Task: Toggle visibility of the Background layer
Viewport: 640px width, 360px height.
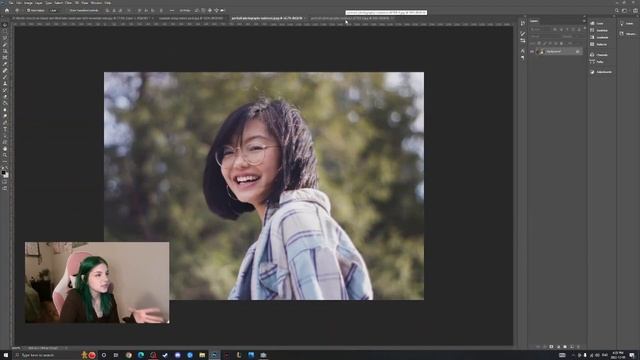Action: click(x=532, y=51)
